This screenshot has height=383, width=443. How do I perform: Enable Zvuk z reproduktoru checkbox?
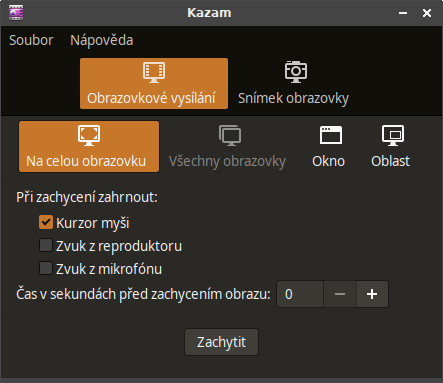[x=46, y=245]
